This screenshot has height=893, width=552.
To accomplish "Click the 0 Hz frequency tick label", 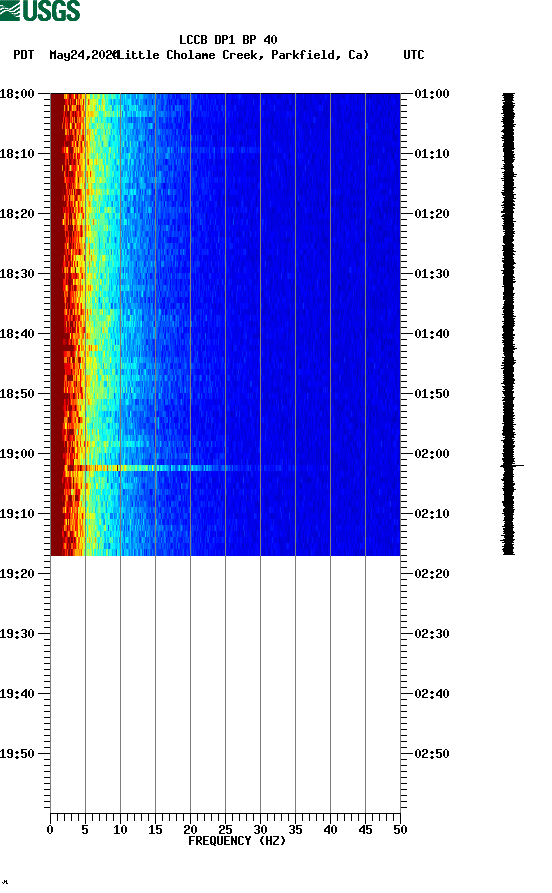I will [50, 830].
